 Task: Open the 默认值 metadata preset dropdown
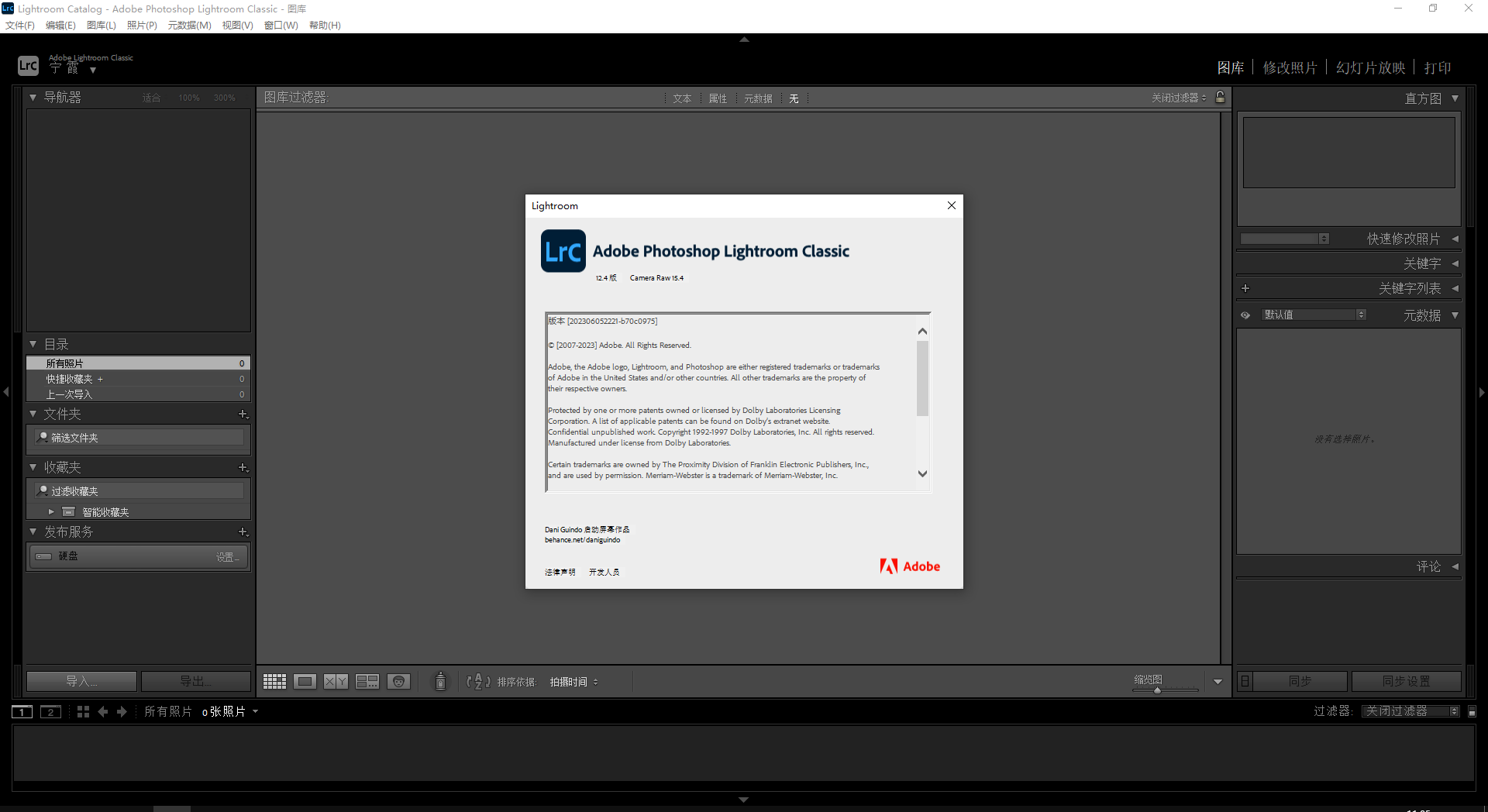click(x=1314, y=315)
